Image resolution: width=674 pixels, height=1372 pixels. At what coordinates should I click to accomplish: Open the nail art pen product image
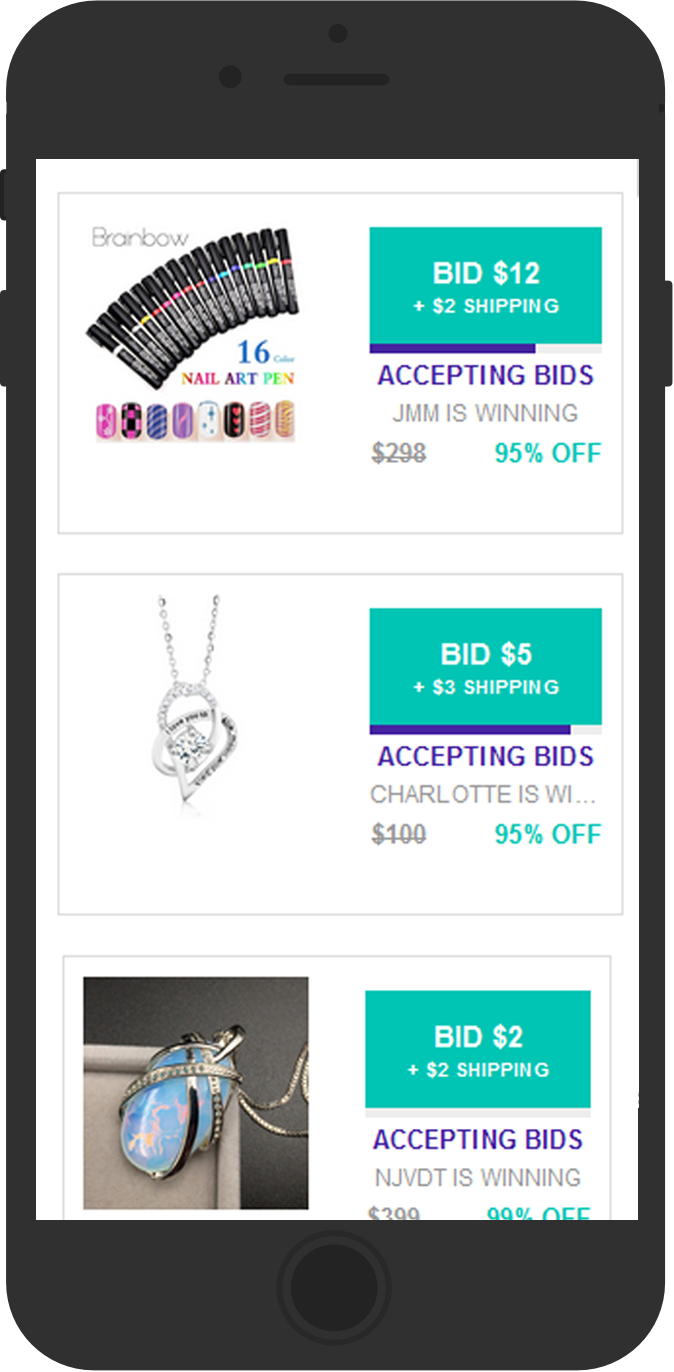coord(196,334)
